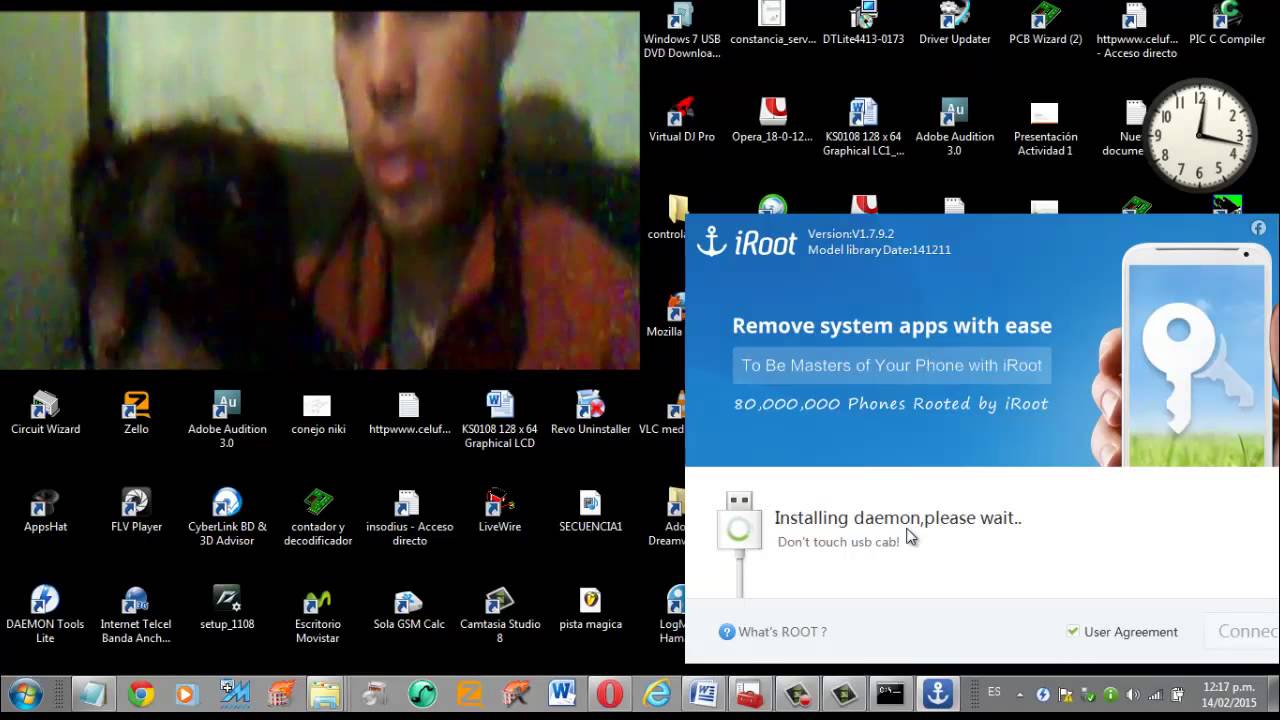Click the desktop clock gadget
This screenshot has height=720, width=1280.
coord(1200,136)
